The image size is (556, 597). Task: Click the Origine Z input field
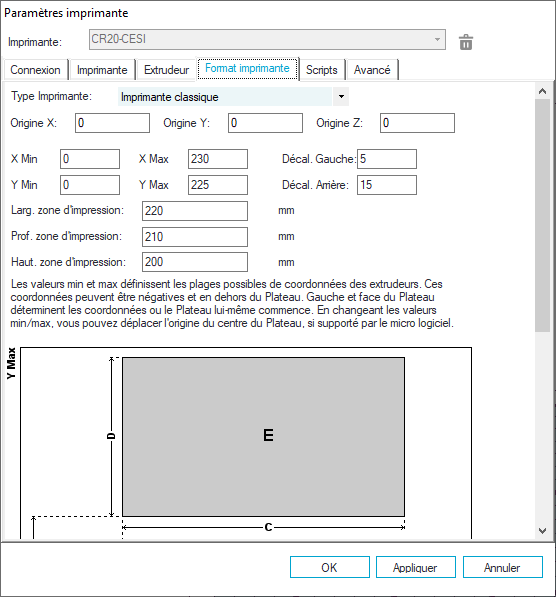tap(417, 123)
